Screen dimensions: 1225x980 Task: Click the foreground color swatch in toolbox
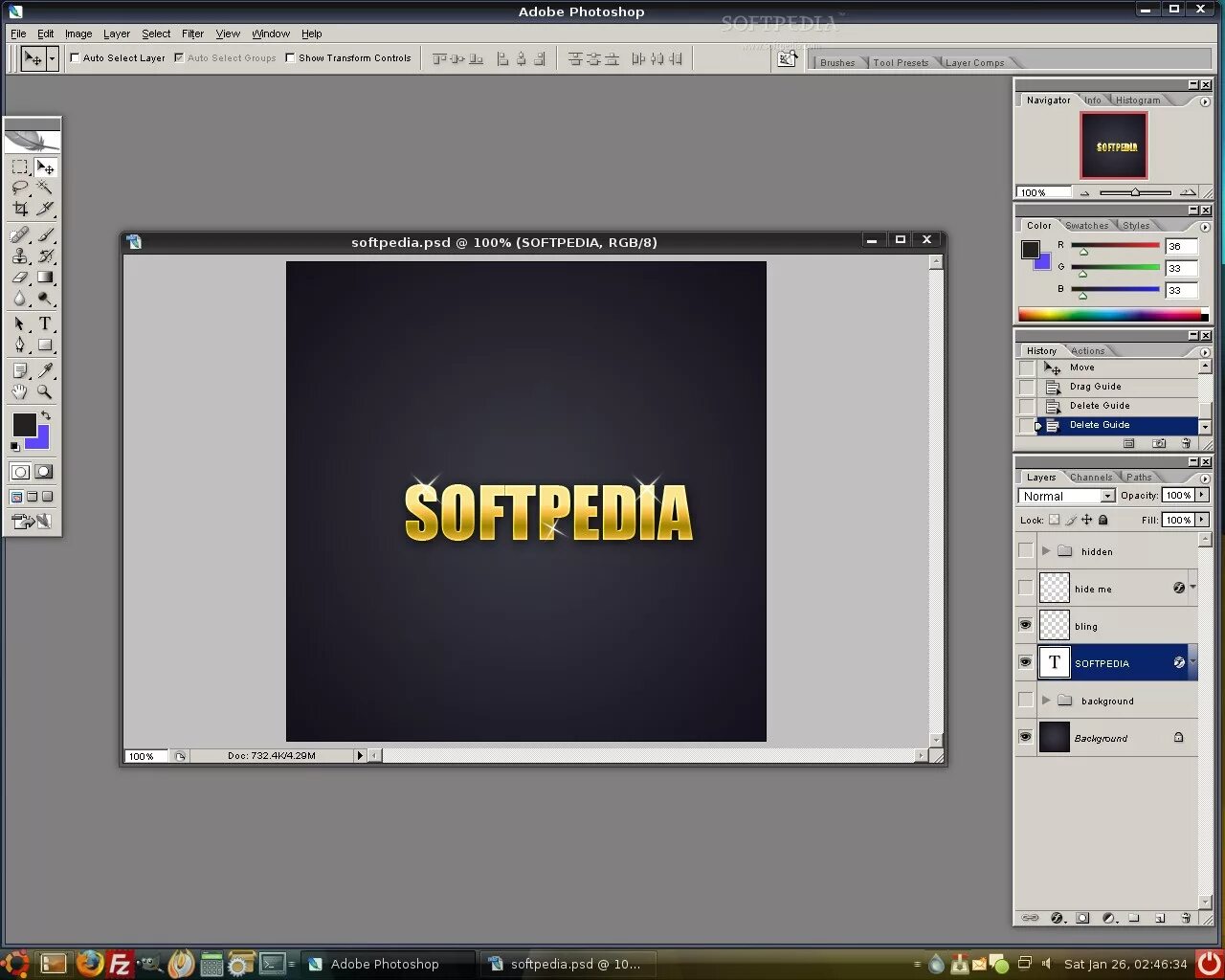[x=24, y=425]
